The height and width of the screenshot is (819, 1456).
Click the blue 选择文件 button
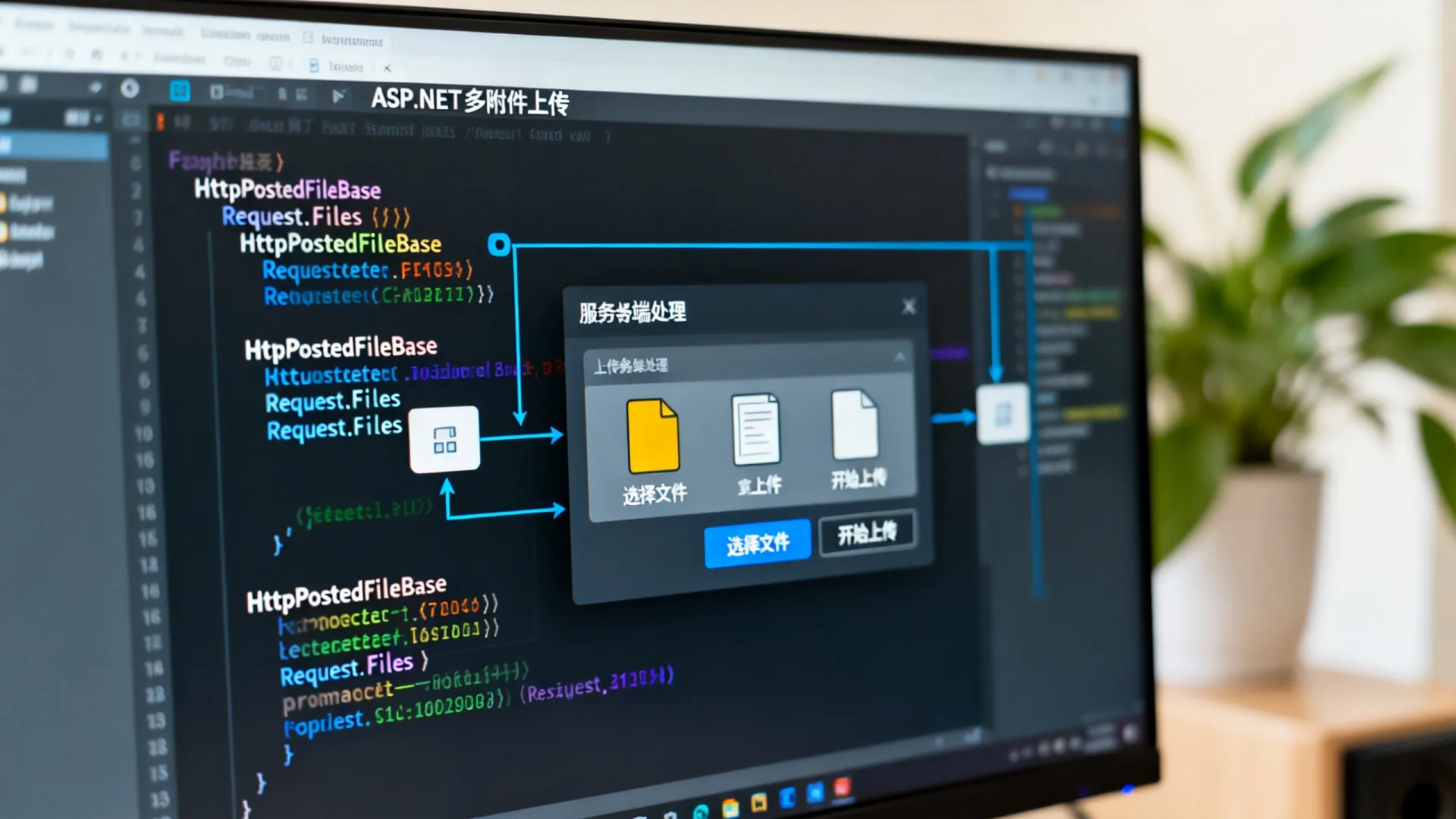point(758,543)
